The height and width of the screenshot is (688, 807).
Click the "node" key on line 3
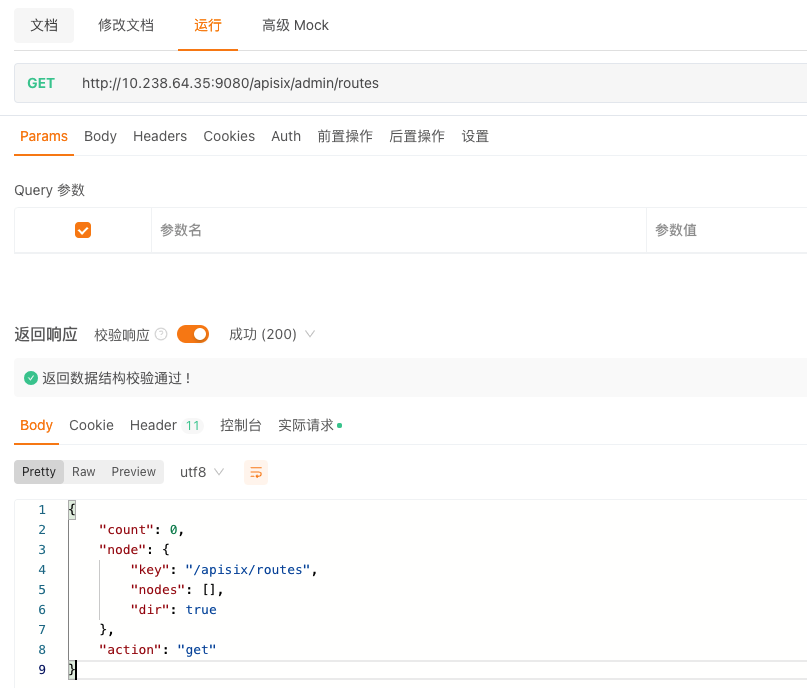tap(122, 550)
